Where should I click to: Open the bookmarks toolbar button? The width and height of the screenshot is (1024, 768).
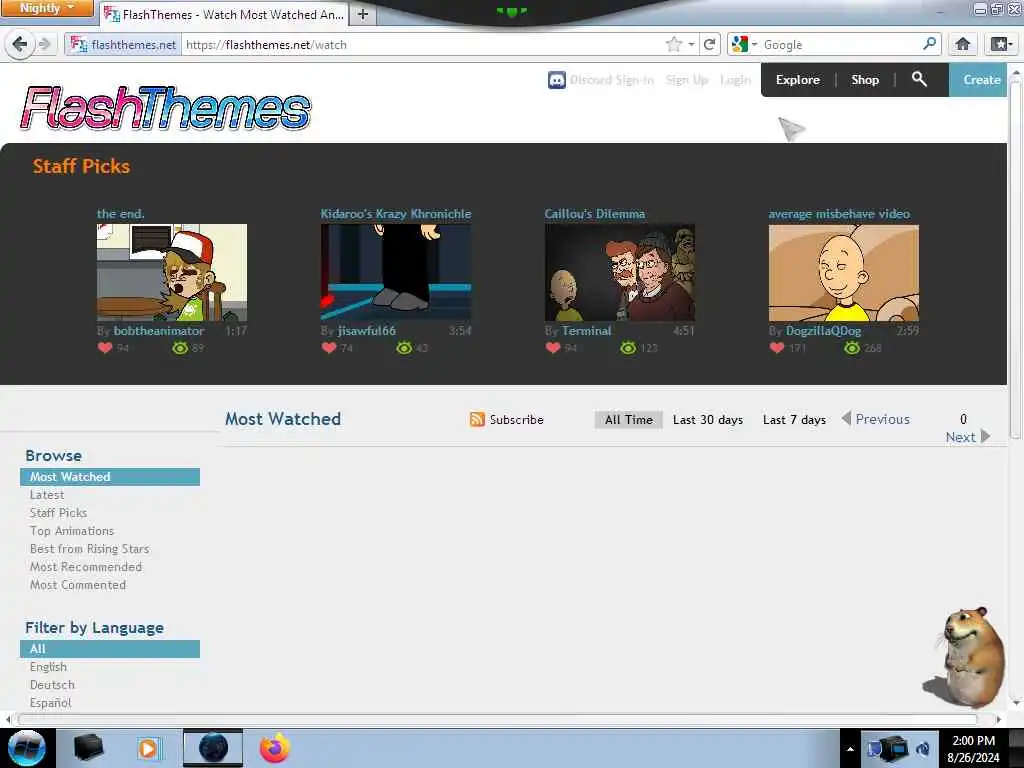[x=1001, y=44]
